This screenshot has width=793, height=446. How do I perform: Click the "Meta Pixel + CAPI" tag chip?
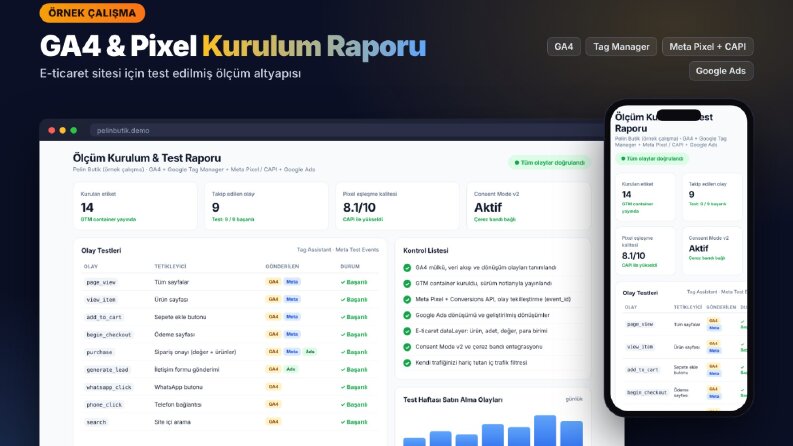tap(708, 47)
